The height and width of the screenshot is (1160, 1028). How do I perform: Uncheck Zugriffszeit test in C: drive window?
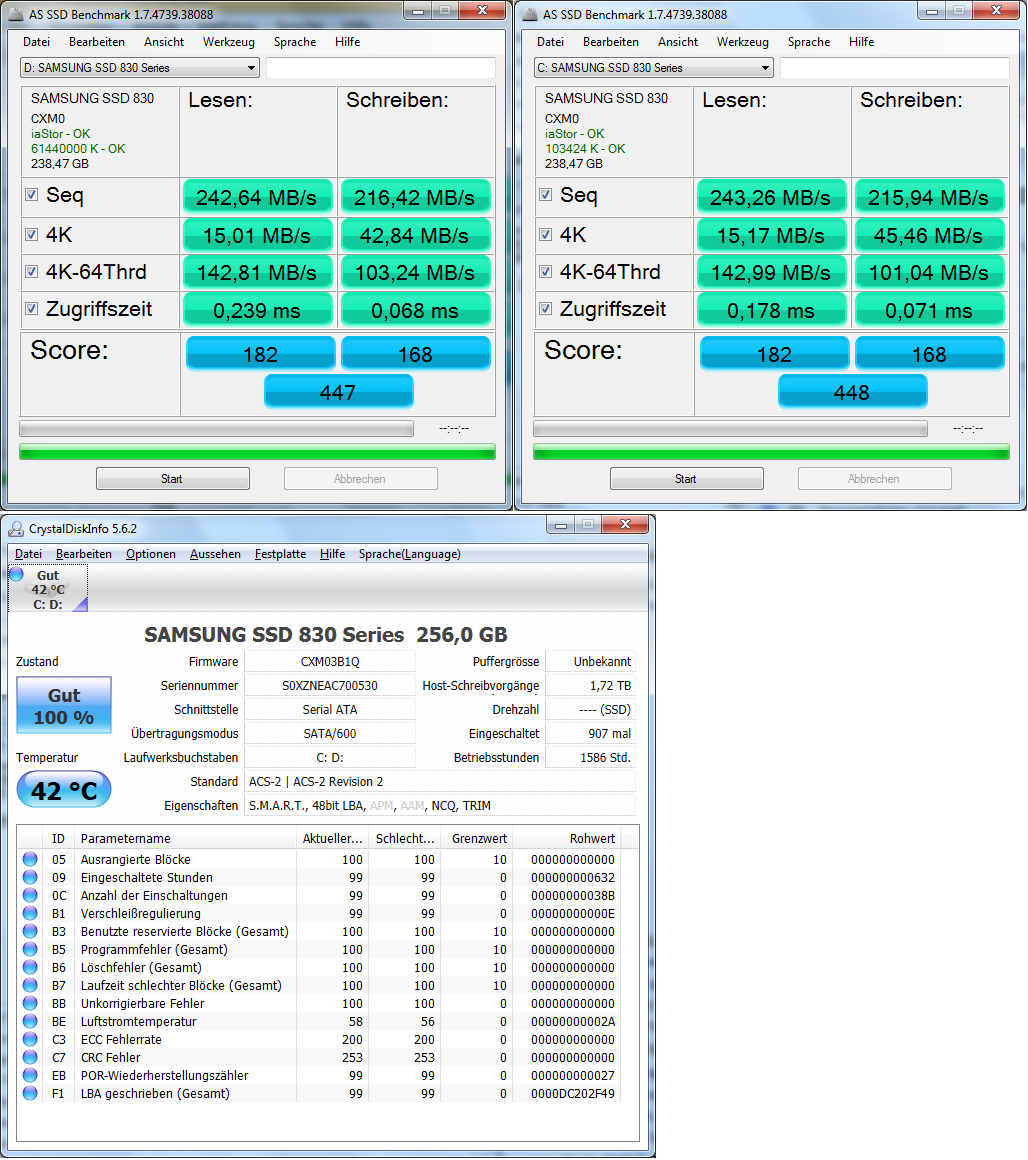[546, 308]
